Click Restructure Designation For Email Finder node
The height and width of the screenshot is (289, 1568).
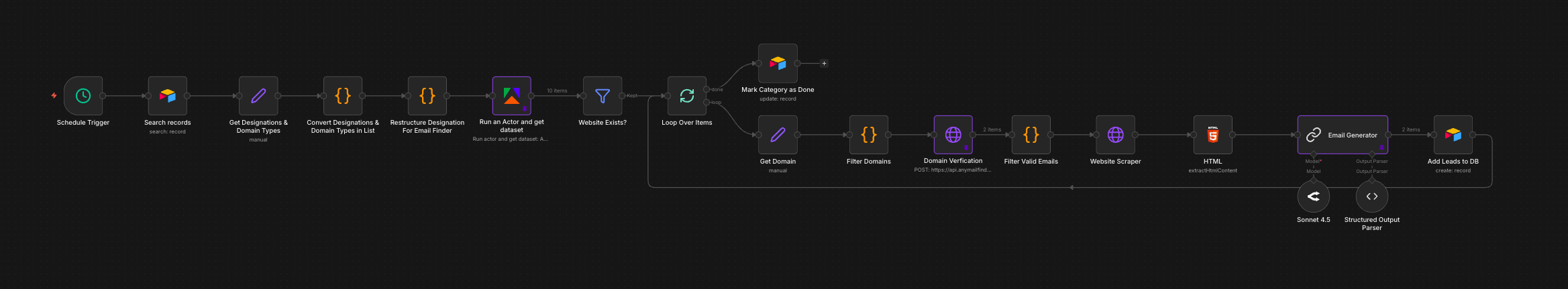(427, 96)
